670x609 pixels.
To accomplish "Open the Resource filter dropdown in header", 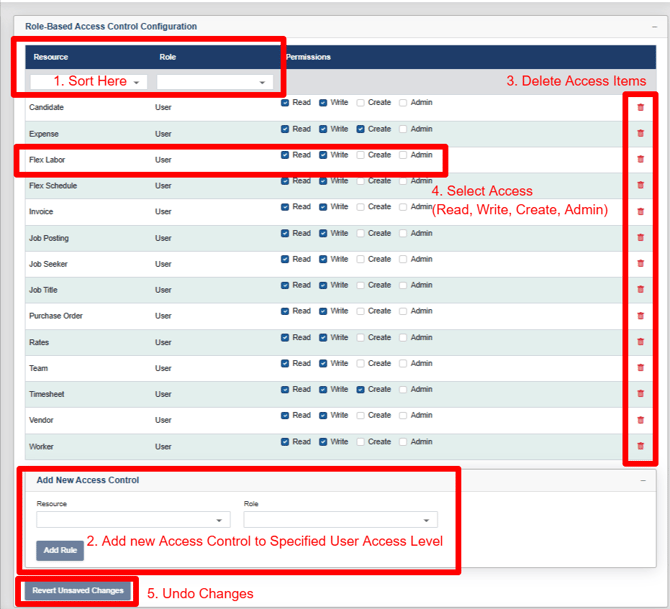I will (89, 82).
